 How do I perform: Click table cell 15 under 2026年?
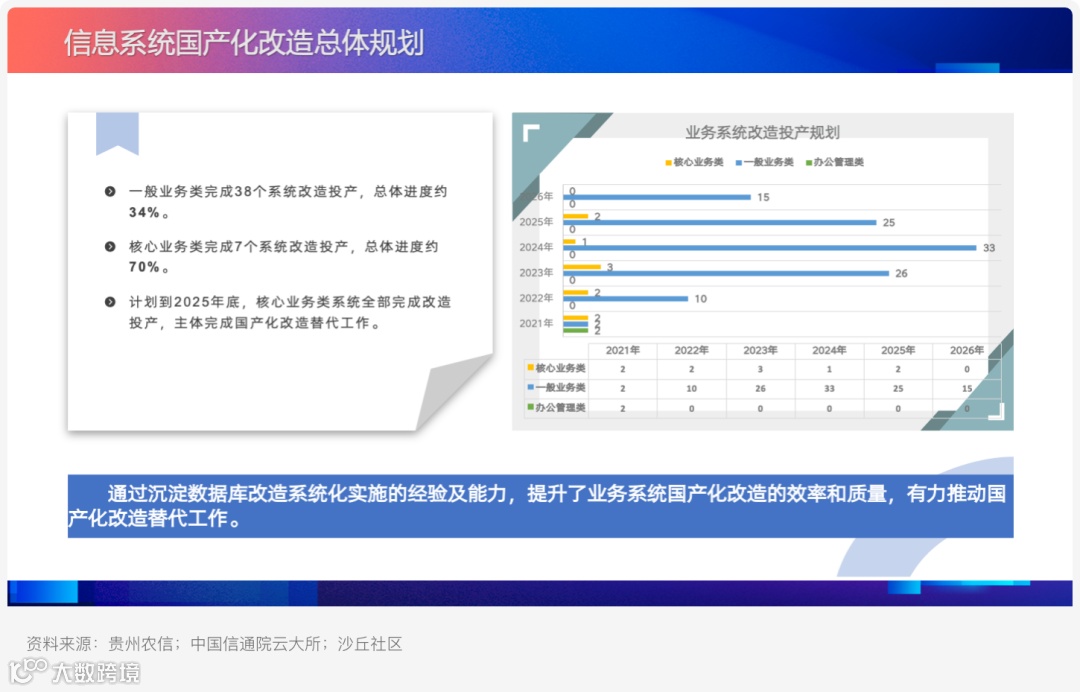(967, 389)
